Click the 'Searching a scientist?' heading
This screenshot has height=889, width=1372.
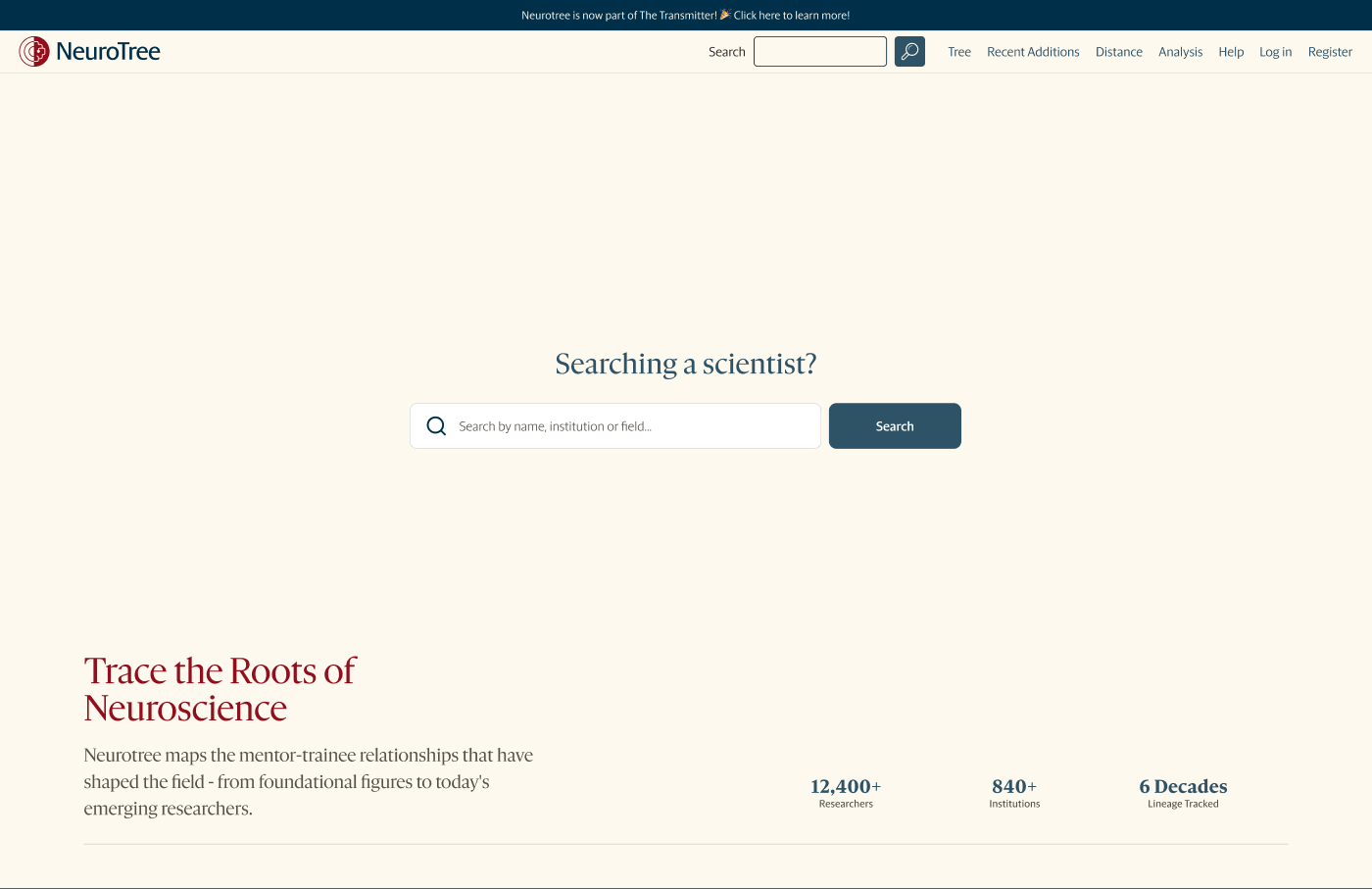(686, 364)
